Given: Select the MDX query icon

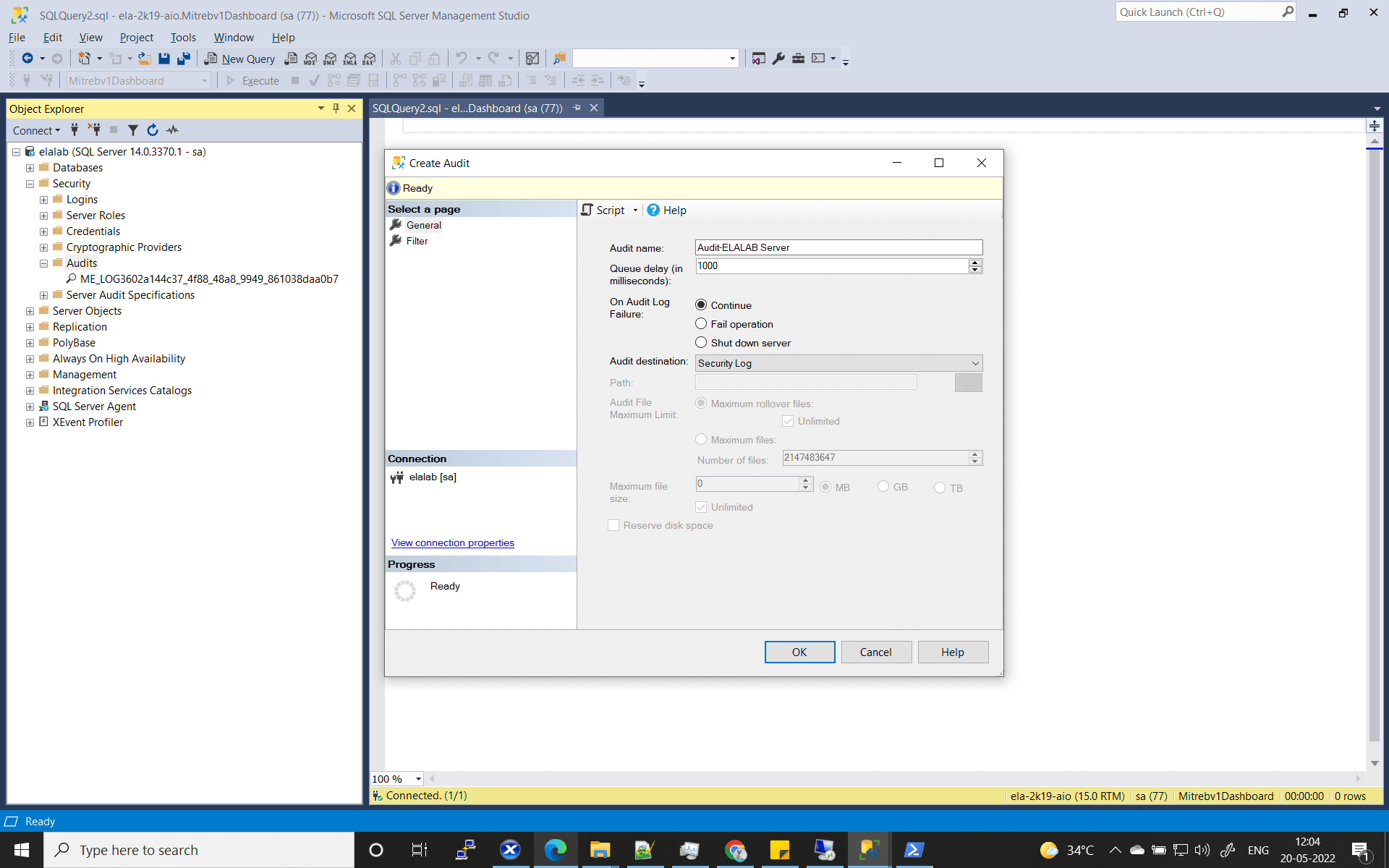Looking at the screenshot, I should pos(310,59).
